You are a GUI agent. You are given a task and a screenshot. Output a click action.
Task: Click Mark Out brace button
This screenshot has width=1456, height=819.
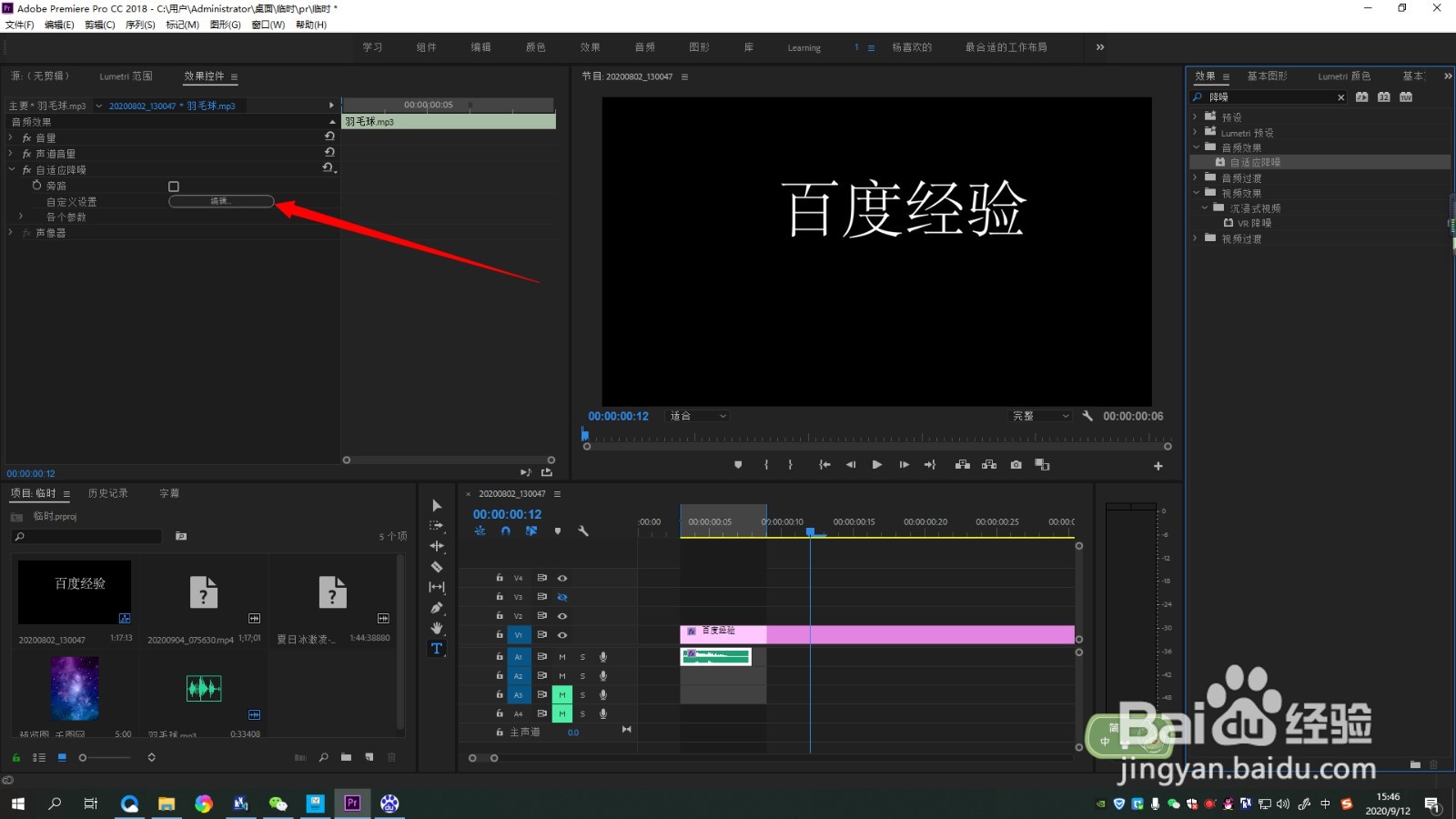click(x=790, y=465)
